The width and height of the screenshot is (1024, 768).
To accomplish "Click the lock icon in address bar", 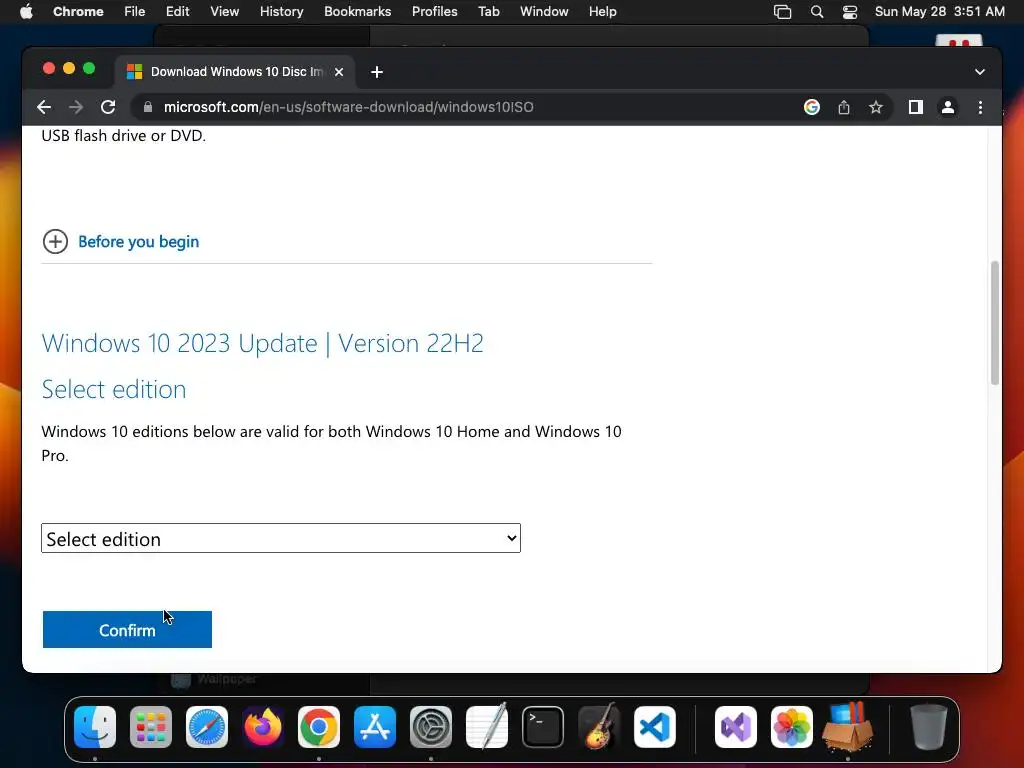I will [x=148, y=107].
